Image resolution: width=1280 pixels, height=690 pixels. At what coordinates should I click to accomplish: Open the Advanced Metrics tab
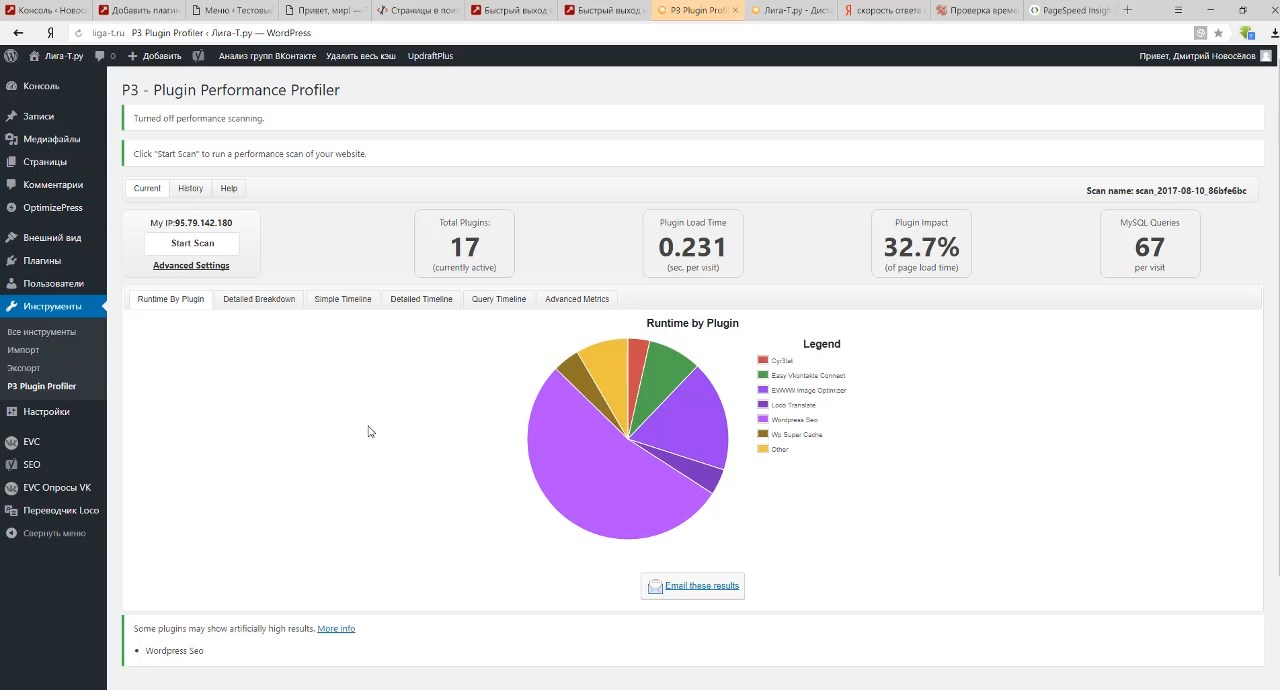click(577, 299)
